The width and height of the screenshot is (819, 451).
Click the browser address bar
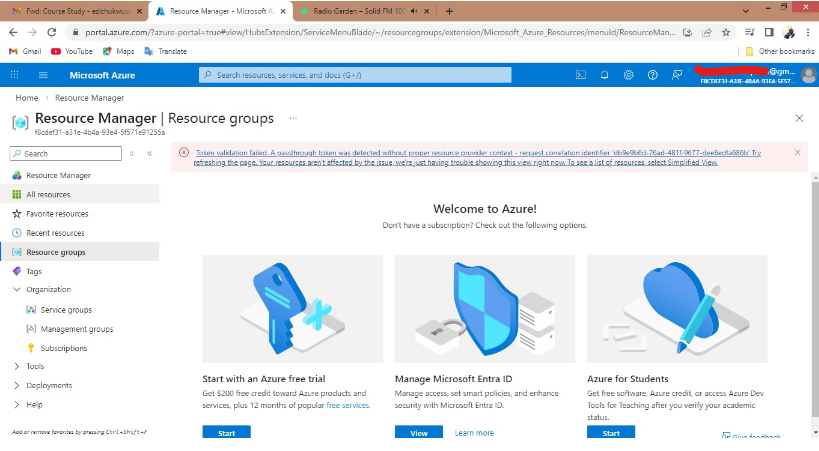pos(380,32)
